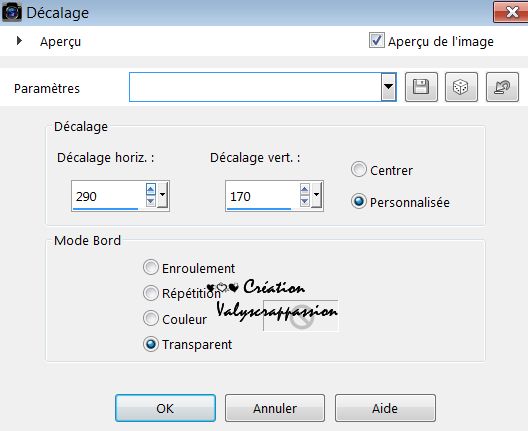Decrease vertical offset with down arrow
Viewport: 528px width, 431px height.
pyautogui.click(x=304, y=201)
